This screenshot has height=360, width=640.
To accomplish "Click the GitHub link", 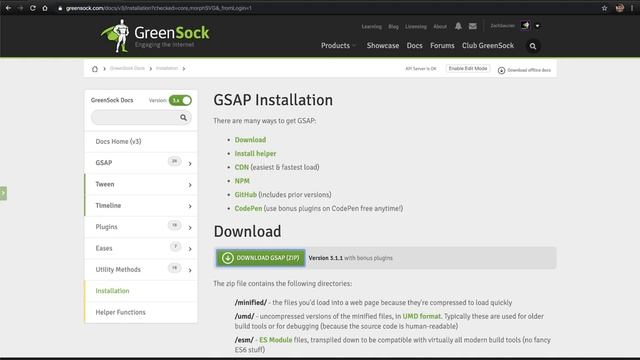I will click(245, 195).
